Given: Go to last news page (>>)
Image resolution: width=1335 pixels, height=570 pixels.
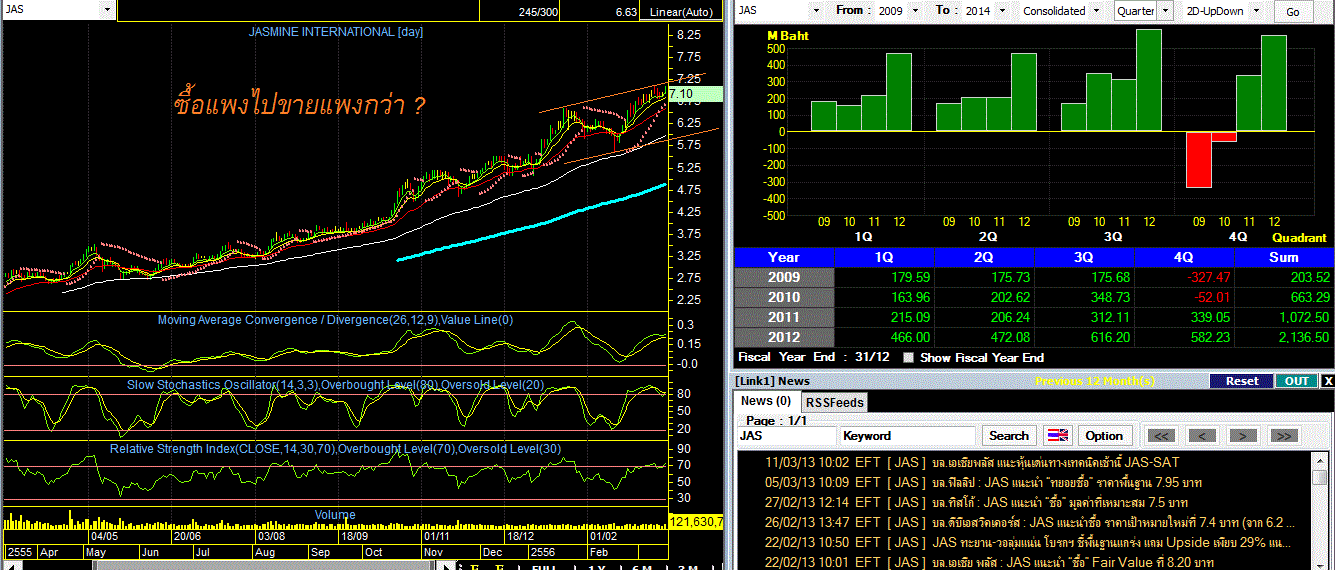Looking at the screenshot, I should pyautogui.click(x=1283, y=435).
